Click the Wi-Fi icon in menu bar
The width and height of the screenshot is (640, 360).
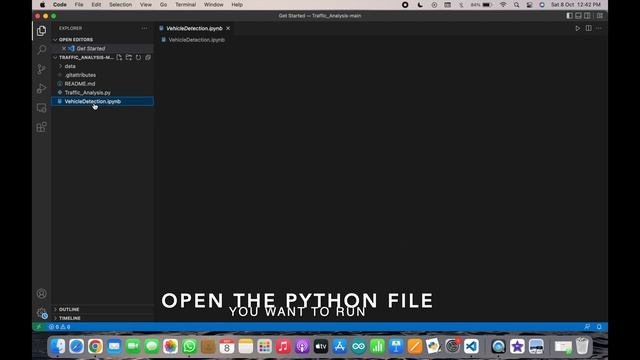click(503, 4)
